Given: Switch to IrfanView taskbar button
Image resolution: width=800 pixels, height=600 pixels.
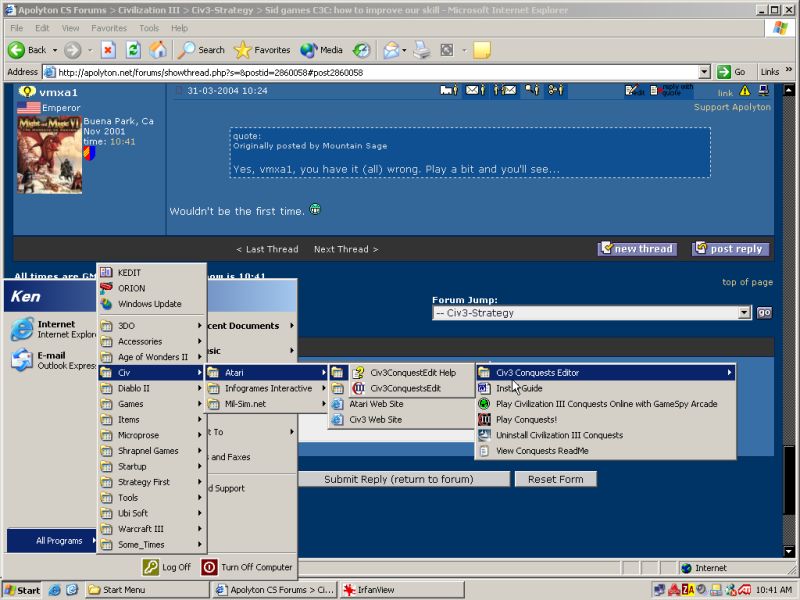Looking at the screenshot, I should (402, 590).
